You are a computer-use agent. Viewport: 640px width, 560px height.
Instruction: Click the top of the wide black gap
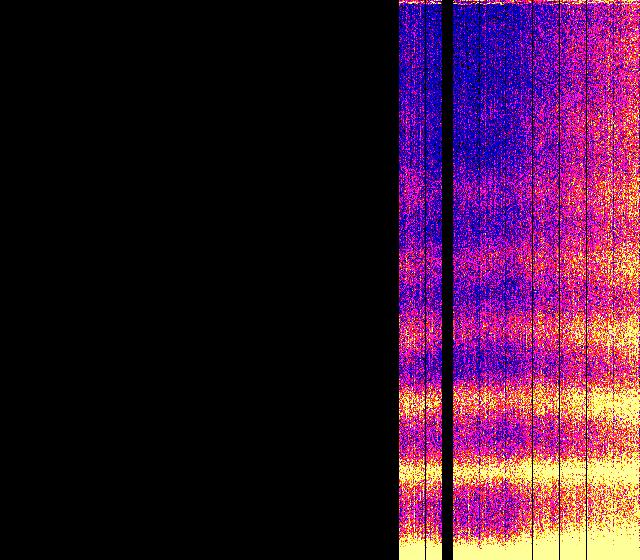(x=447, y=12)
